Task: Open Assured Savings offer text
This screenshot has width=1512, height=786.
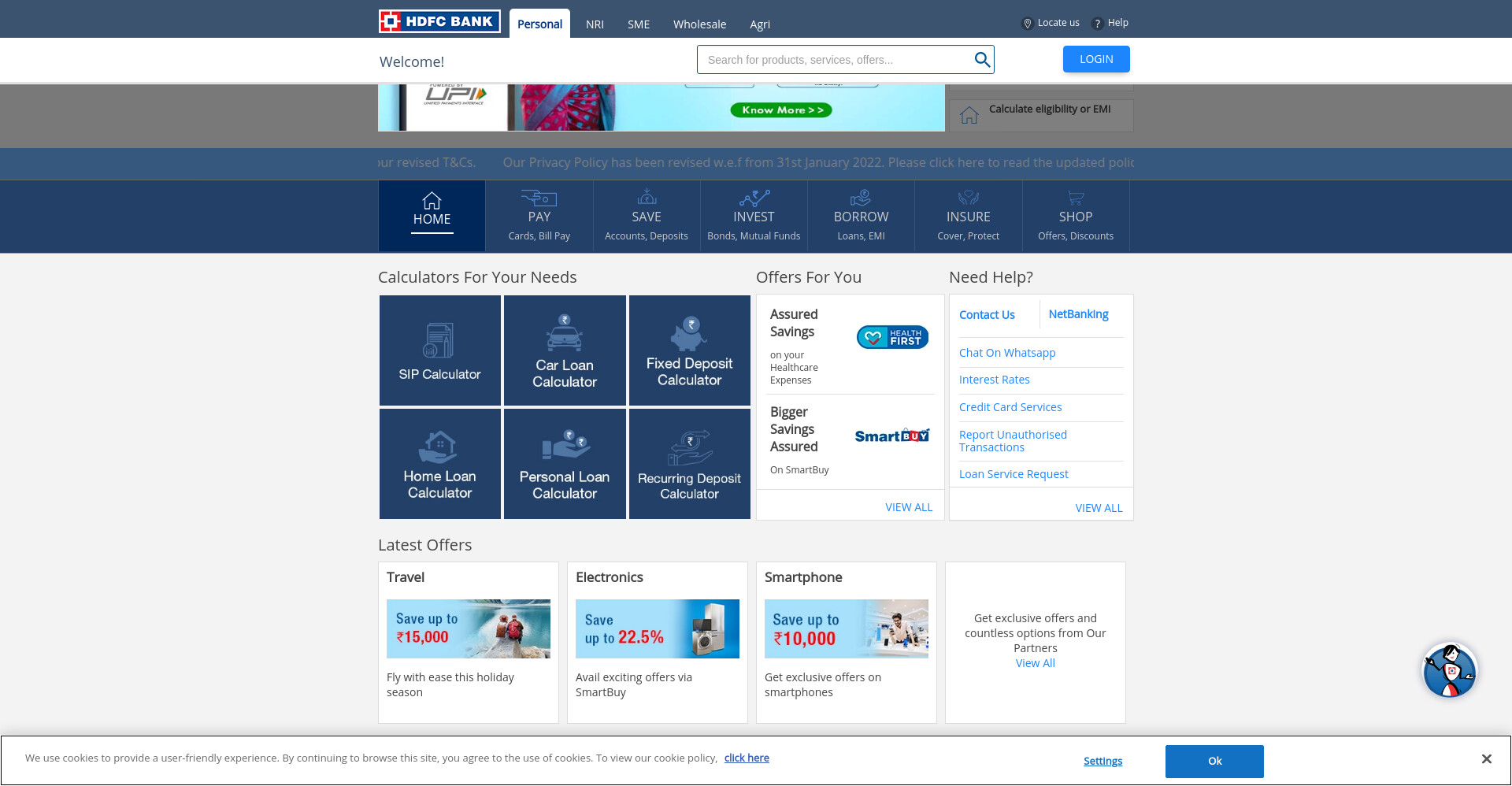Action: click(x=794, y=323)
